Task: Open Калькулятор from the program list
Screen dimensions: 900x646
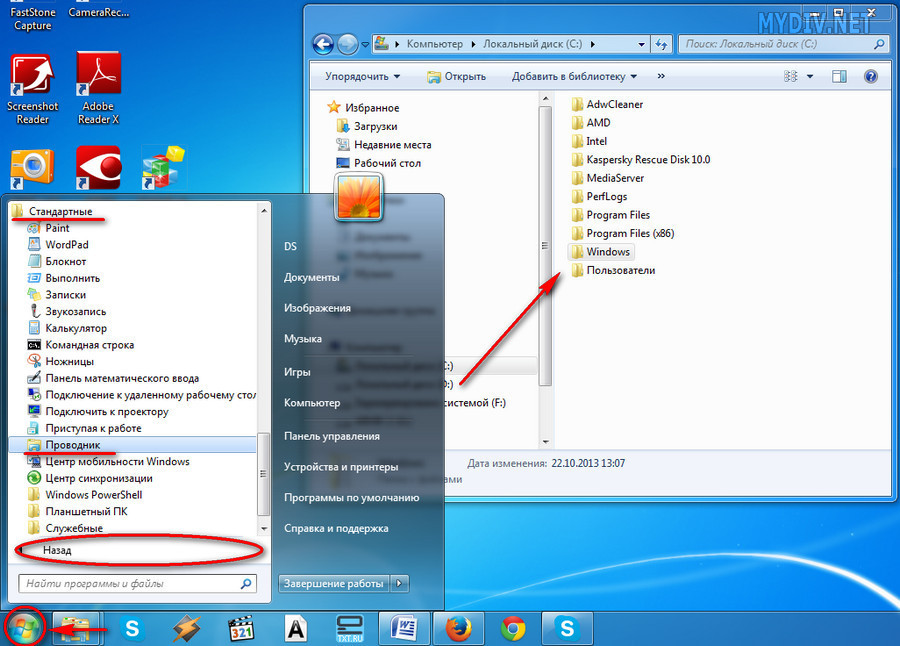Action: 68,328
